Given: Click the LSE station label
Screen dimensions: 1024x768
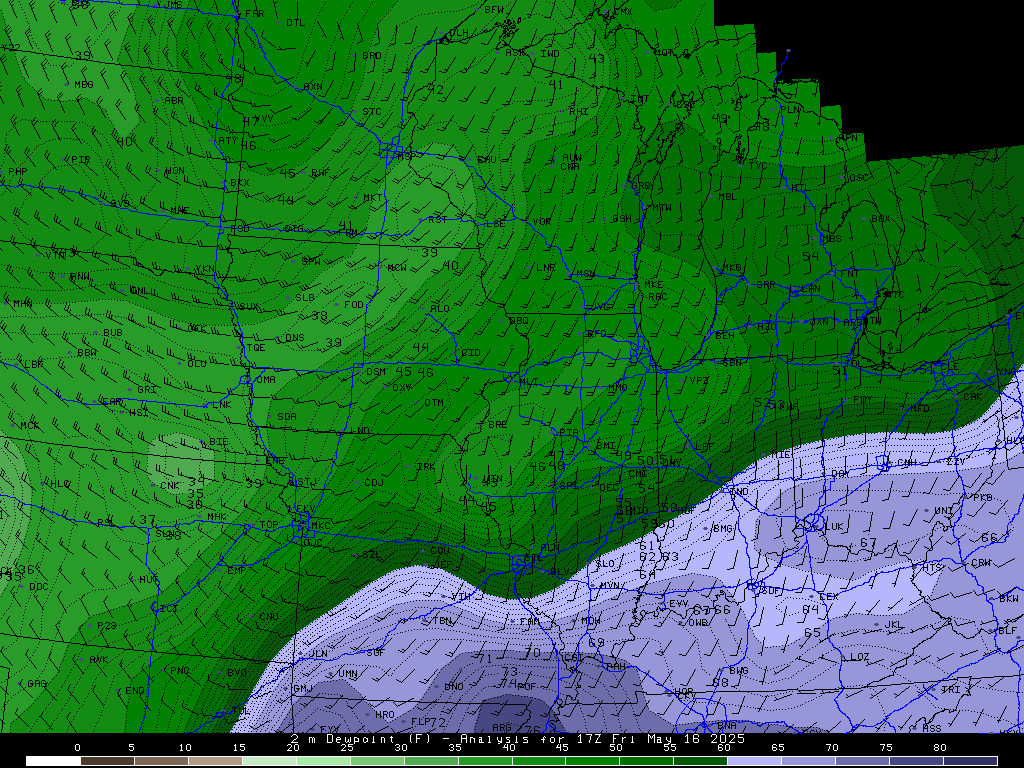Looking at the screenshot, I should [x=495, y=223].
